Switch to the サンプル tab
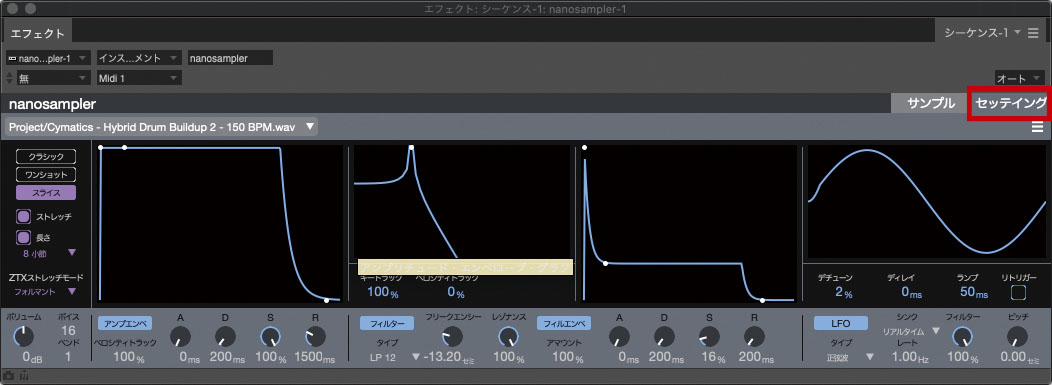1052x385 pixels. coord(931,103)
